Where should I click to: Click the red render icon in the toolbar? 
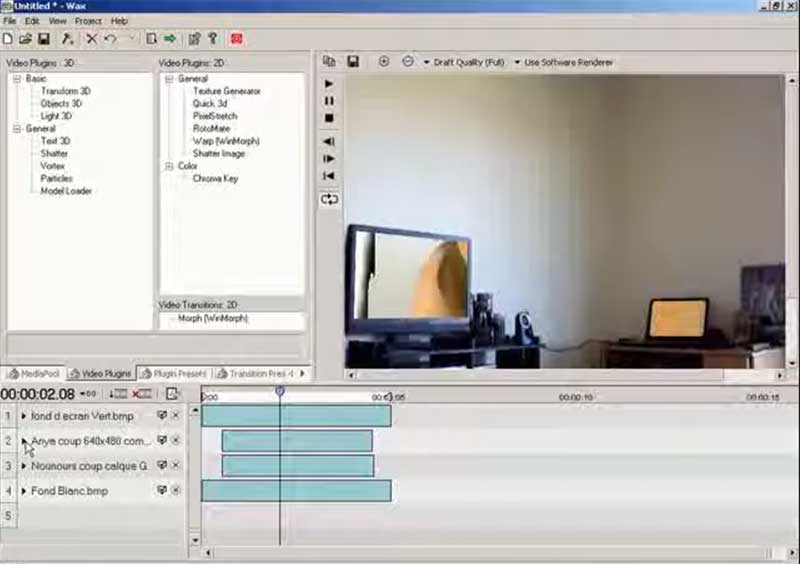tap(237, 39)
